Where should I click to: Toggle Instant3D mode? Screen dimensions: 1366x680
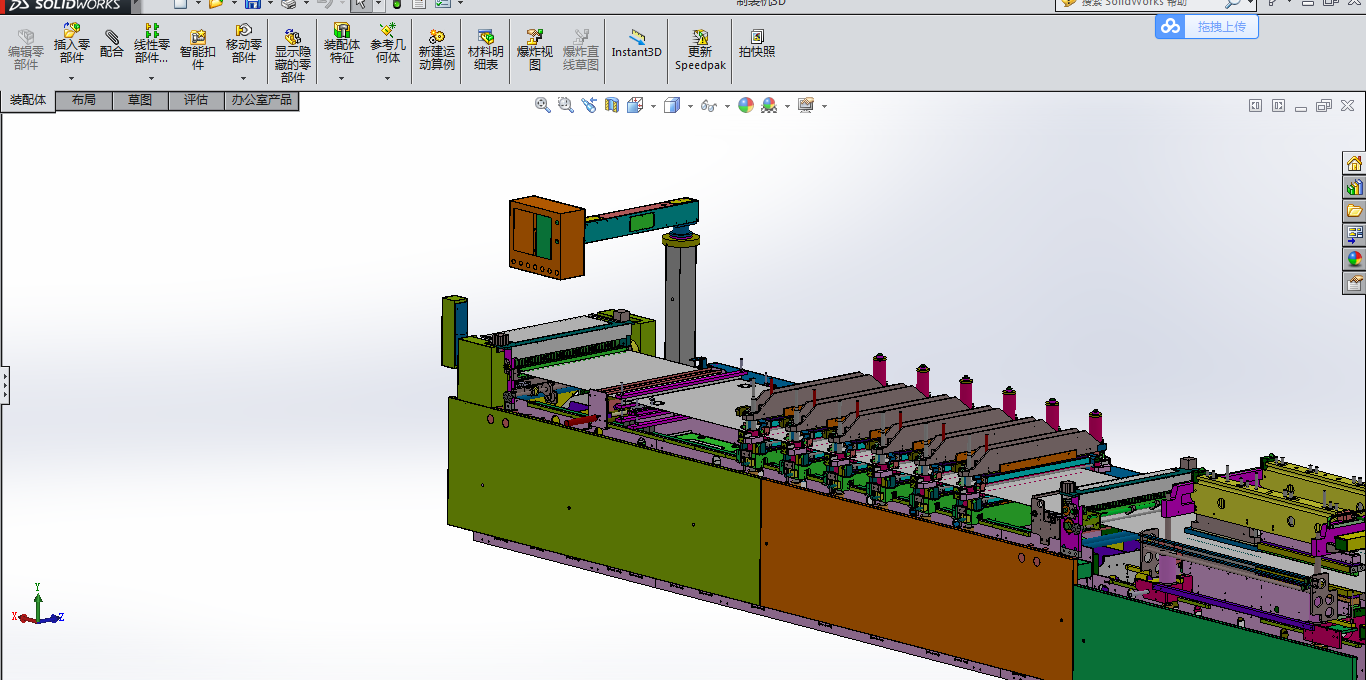(x=636, y=38)
